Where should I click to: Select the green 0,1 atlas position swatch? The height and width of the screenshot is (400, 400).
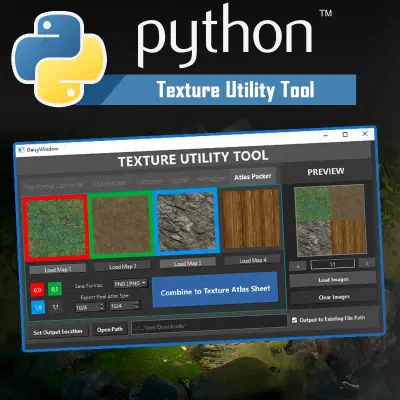pos(55,289)
